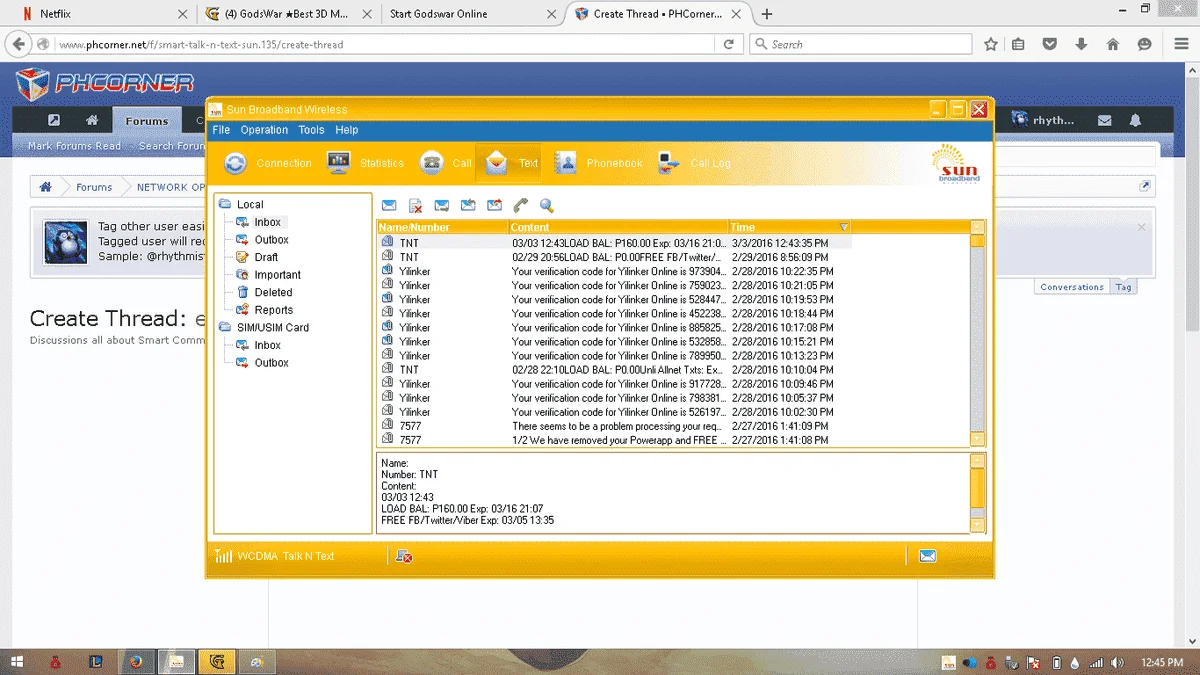This screenshot has height=675, width=1200.
Task: Click the resend message icon with red arrow
Action: pyautogui.click(x=494, y=206)
